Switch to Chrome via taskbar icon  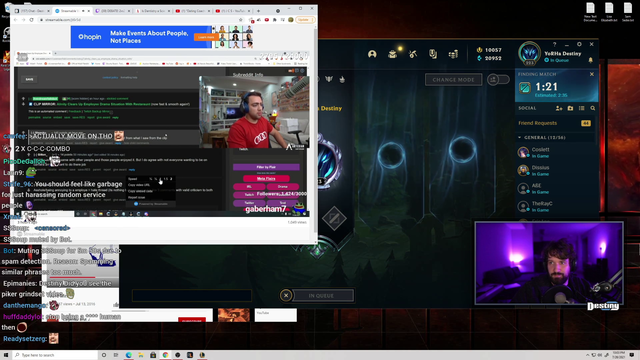pos(165,355)
